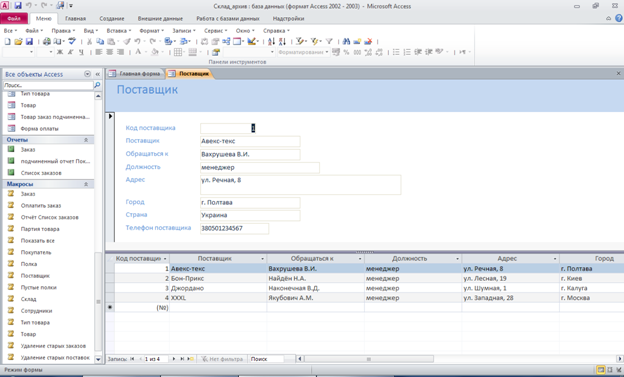The height and width of the screenshot is (377, 624).
Task: Open the Поставщик column filter dropdown
Action: pos(263,259)
